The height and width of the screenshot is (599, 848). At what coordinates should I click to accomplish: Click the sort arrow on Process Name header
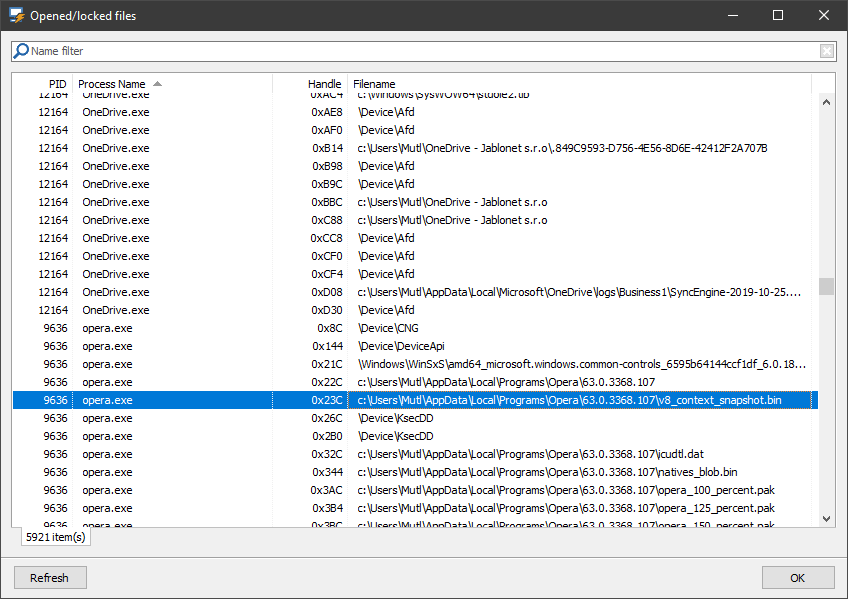(x=157, y=84)
